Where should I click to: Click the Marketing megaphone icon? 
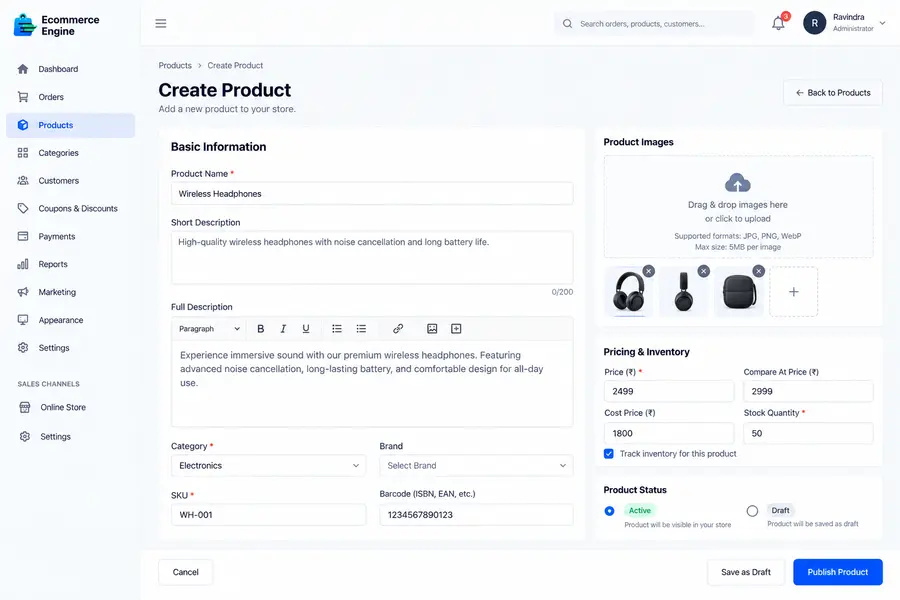[23, 292]
